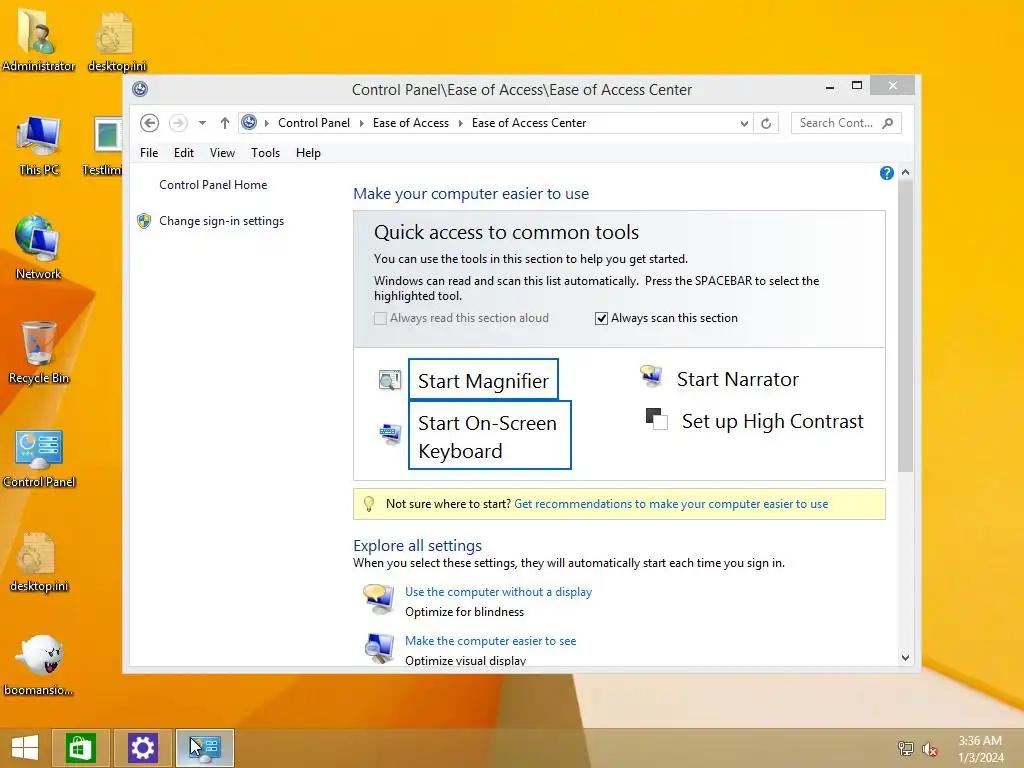Click the scrollbar up arrow

(905, 172)
